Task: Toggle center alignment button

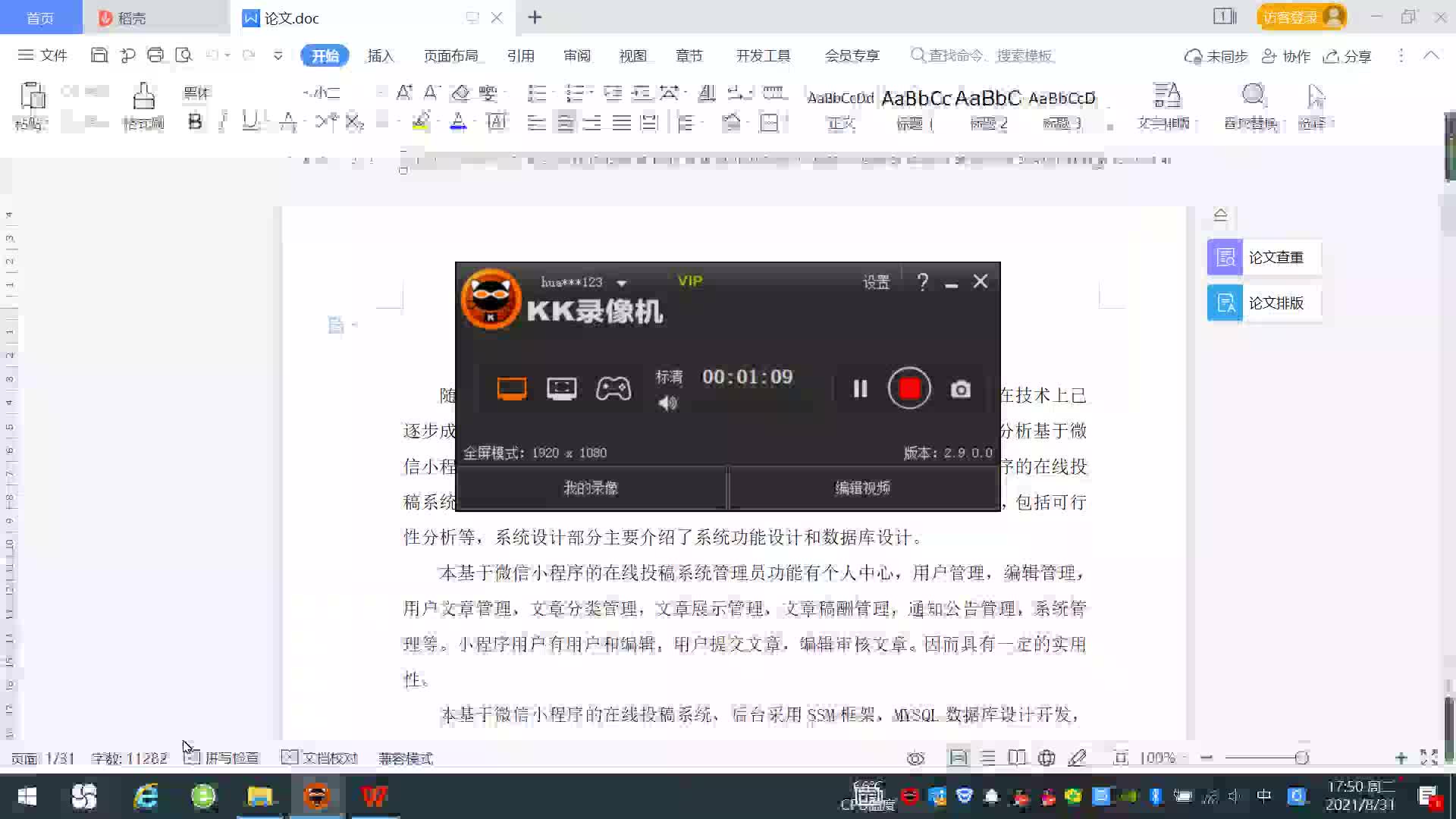Action: (565, 123)
